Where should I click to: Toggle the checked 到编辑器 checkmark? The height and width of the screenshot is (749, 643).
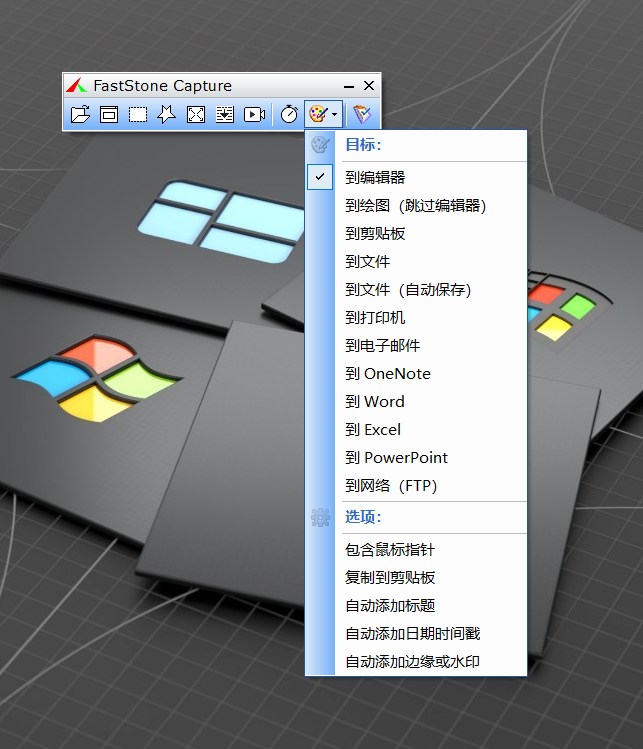click(x=320, y=177)
